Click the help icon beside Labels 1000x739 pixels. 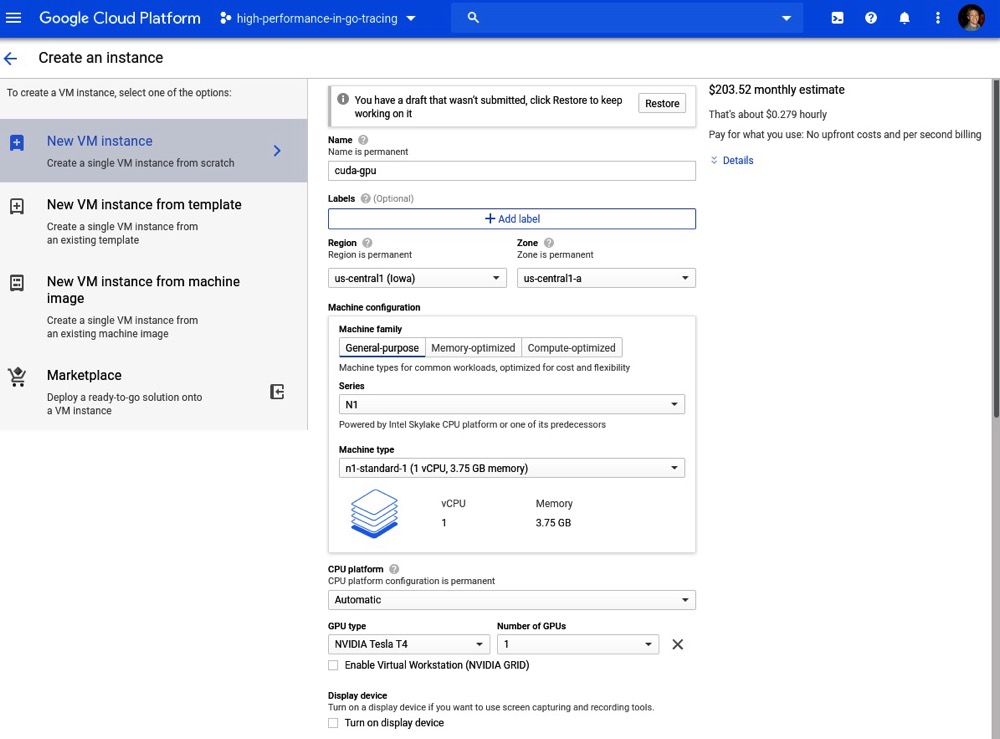365,198
